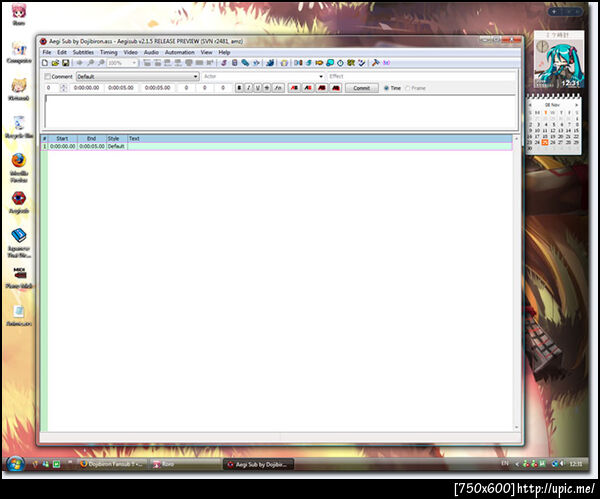Open the Automation Manager icon
Screen dimensions: 600x499
[x=270, y=63]
